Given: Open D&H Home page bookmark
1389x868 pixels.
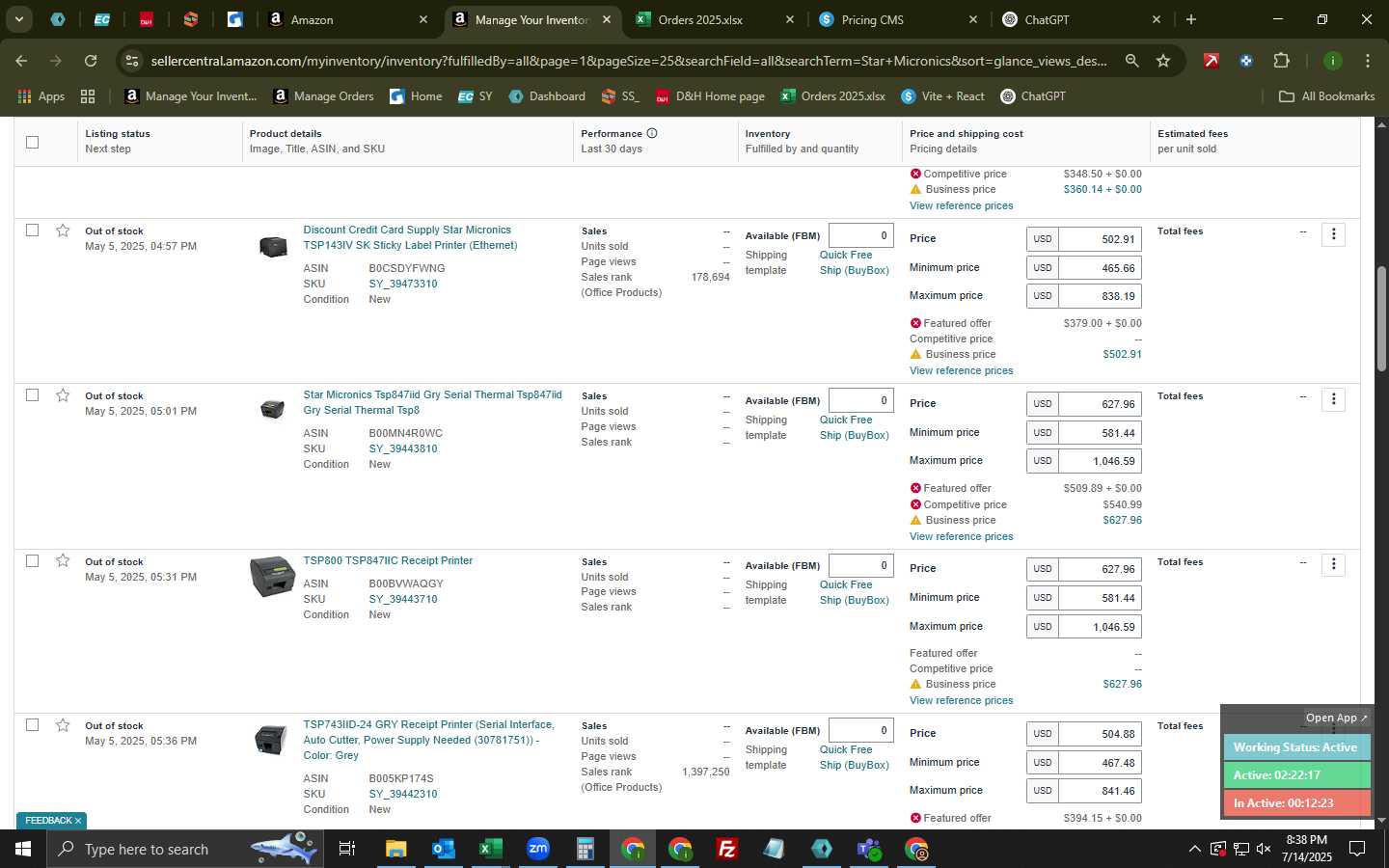Looking at the screenshot, I should [x=709, y=96].
